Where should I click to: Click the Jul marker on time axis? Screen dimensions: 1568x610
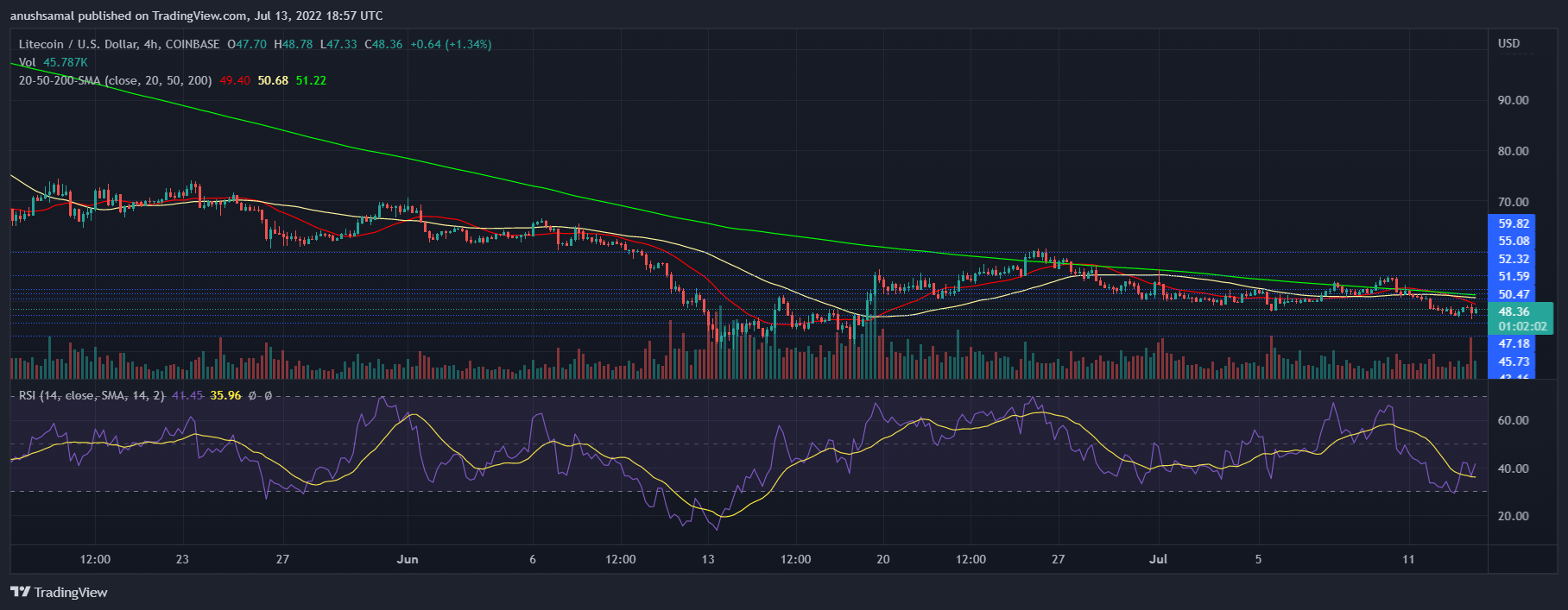[x=1158, y=559]
